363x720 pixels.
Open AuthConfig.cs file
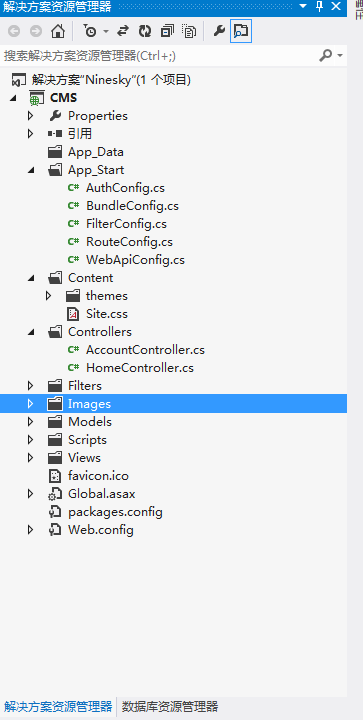125,188
